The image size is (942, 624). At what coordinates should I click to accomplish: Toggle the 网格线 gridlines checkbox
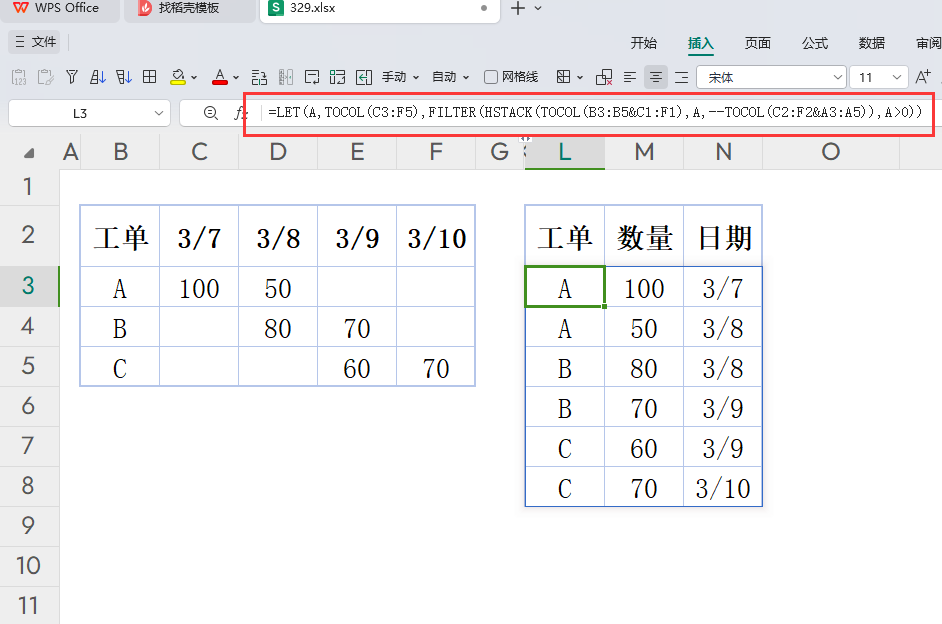pyautogui.click(x=491, y=77)
